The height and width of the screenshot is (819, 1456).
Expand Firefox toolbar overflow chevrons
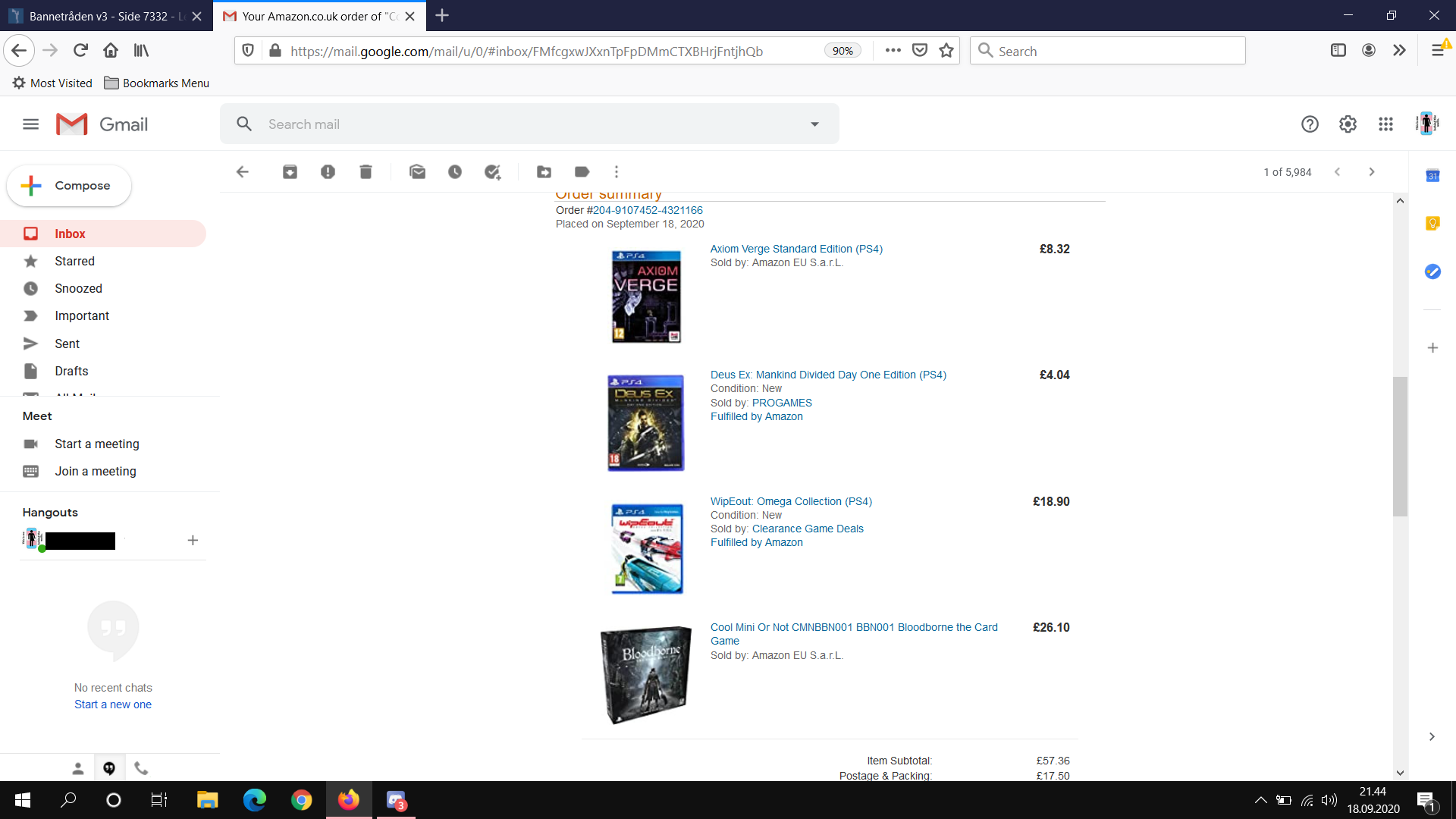click(1399, 51)
